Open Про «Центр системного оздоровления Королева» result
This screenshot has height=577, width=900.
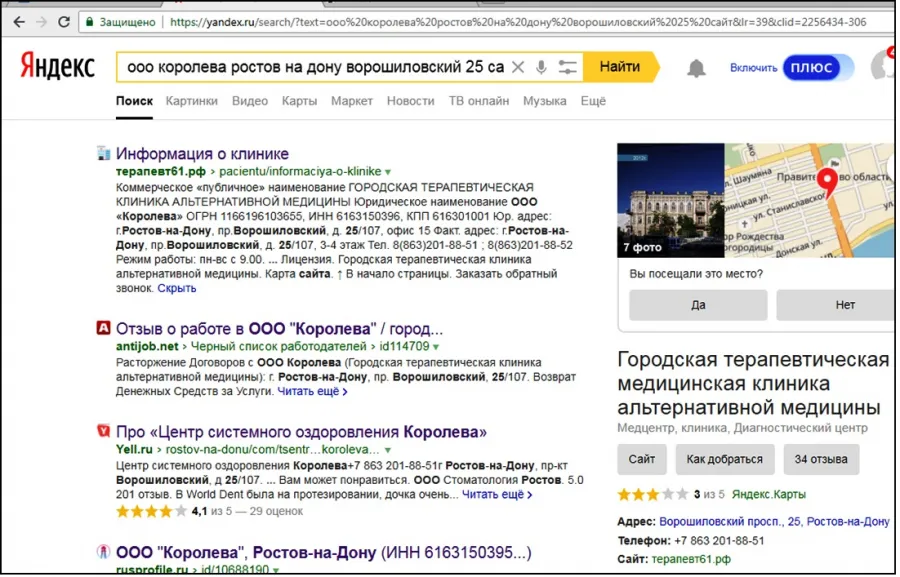pyautogui.click(x=301, y=432)
